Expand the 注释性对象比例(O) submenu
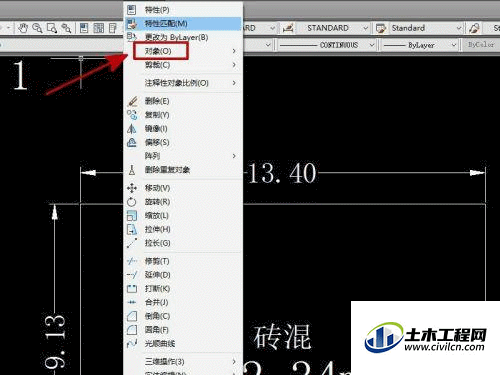Viewport: 500px width, 375px height. tap(183, 83)
